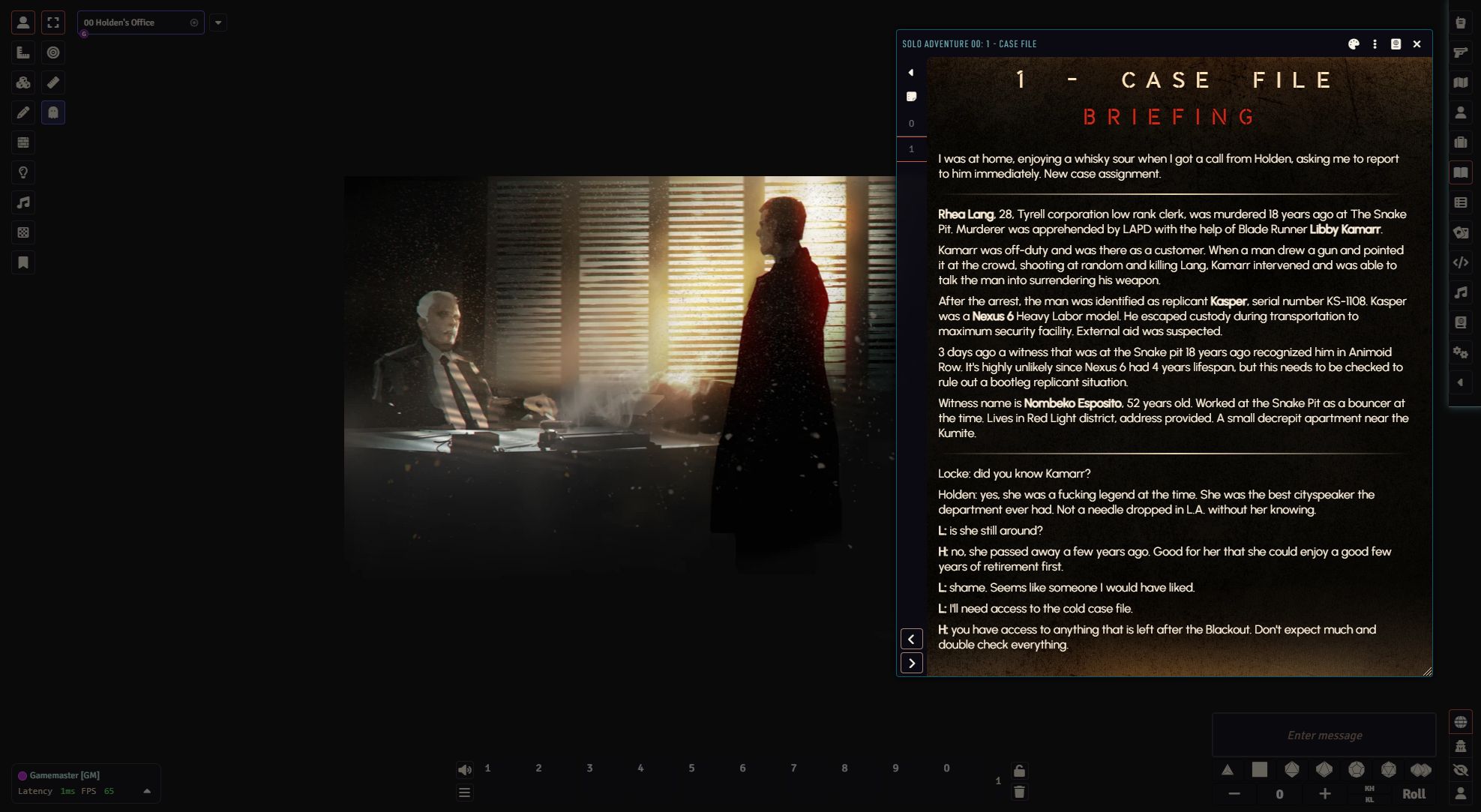Select the Drawing pencil tool
The width and height of the screenshot is (1481, 812).
(x=23, y=112)
